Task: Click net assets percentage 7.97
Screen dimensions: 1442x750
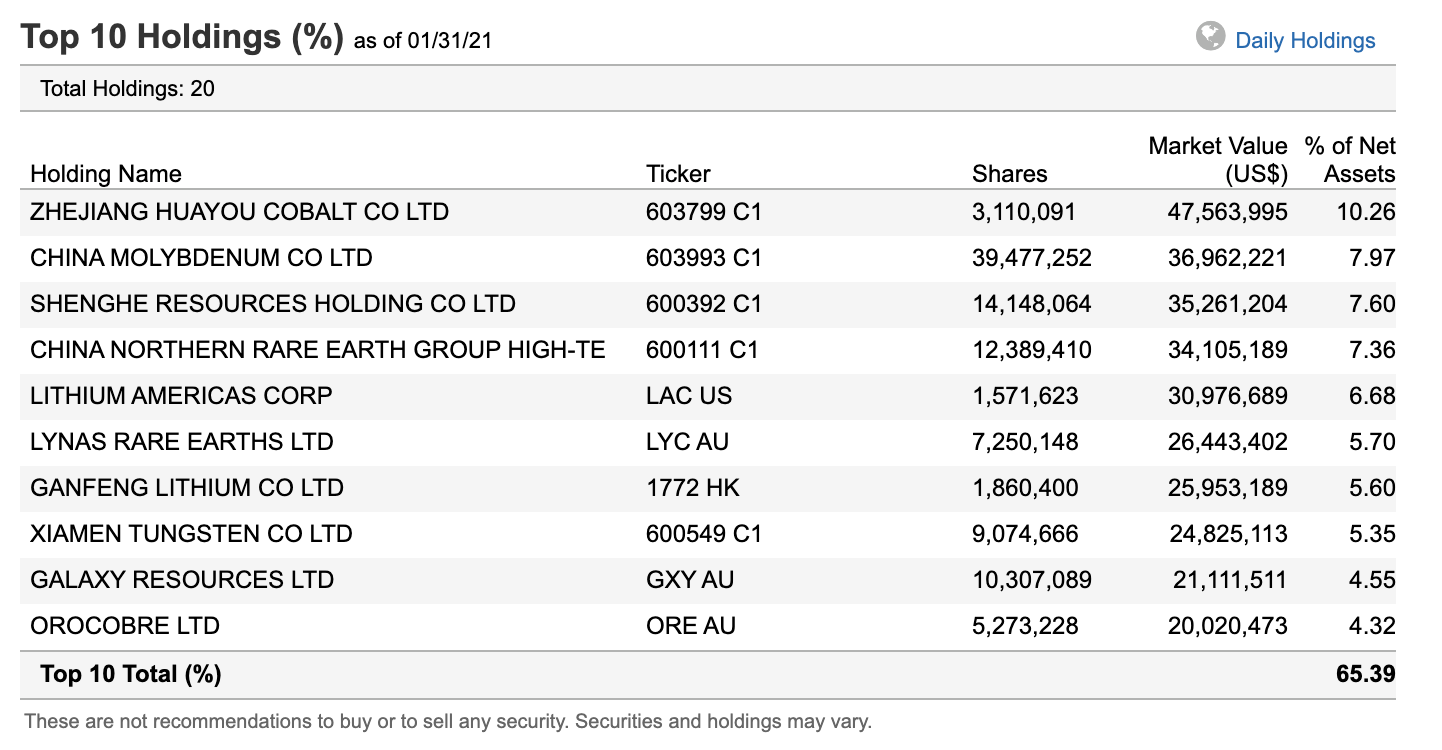Action: point(1372,258)
